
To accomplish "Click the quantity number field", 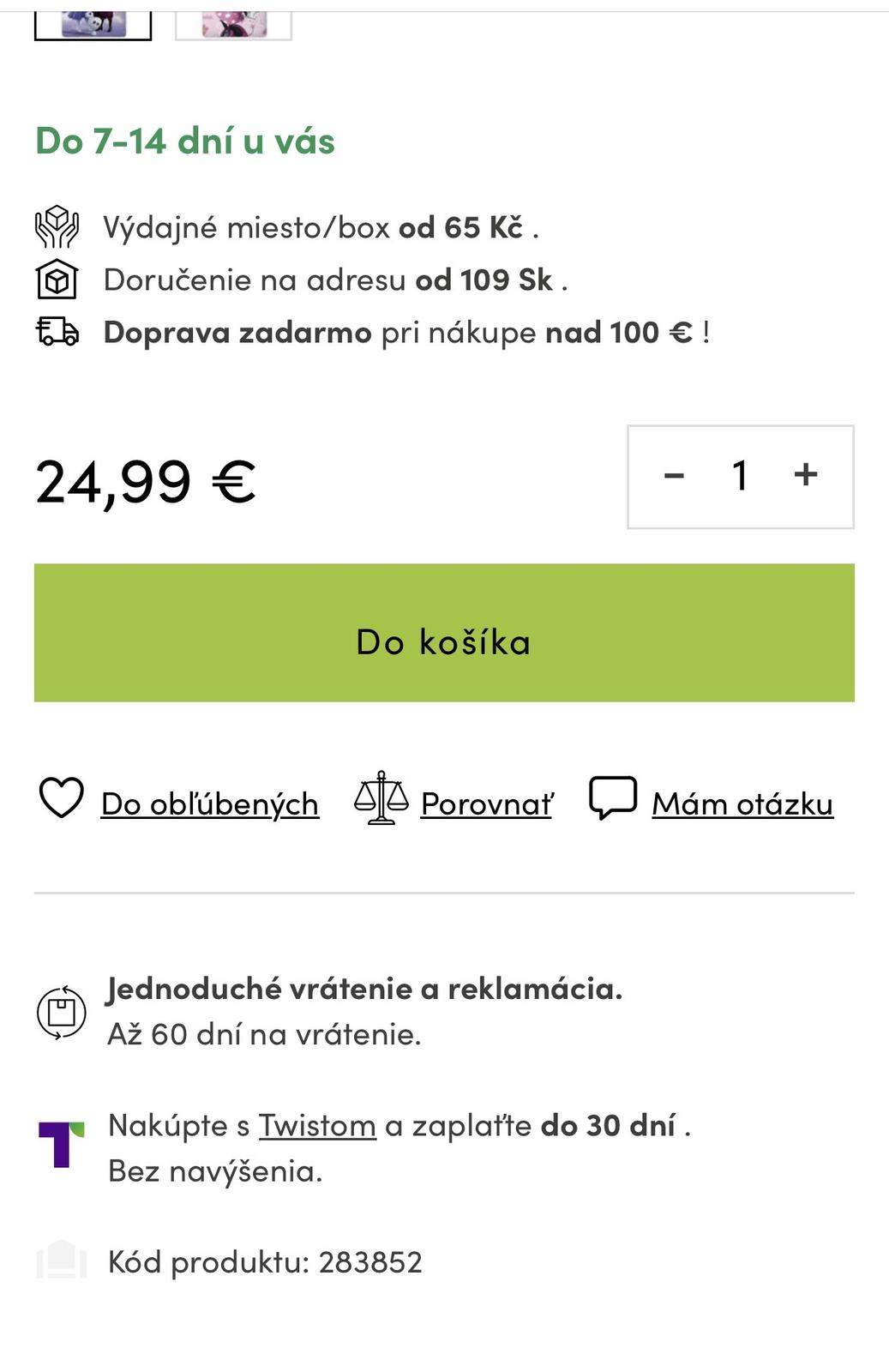I will tap(740, 476).
